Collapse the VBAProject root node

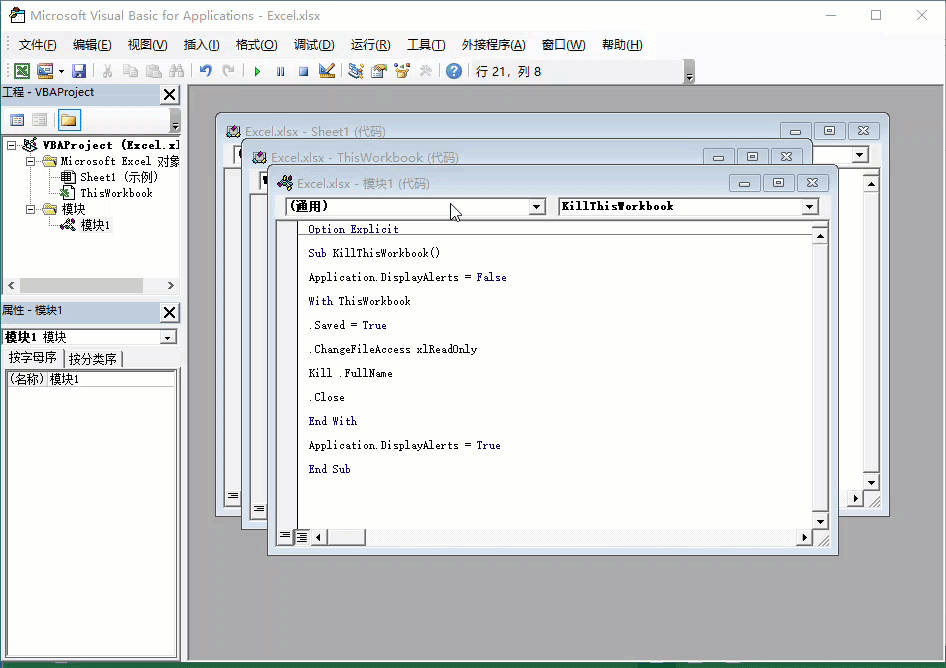pyautogui.click(x=11, y=145)
